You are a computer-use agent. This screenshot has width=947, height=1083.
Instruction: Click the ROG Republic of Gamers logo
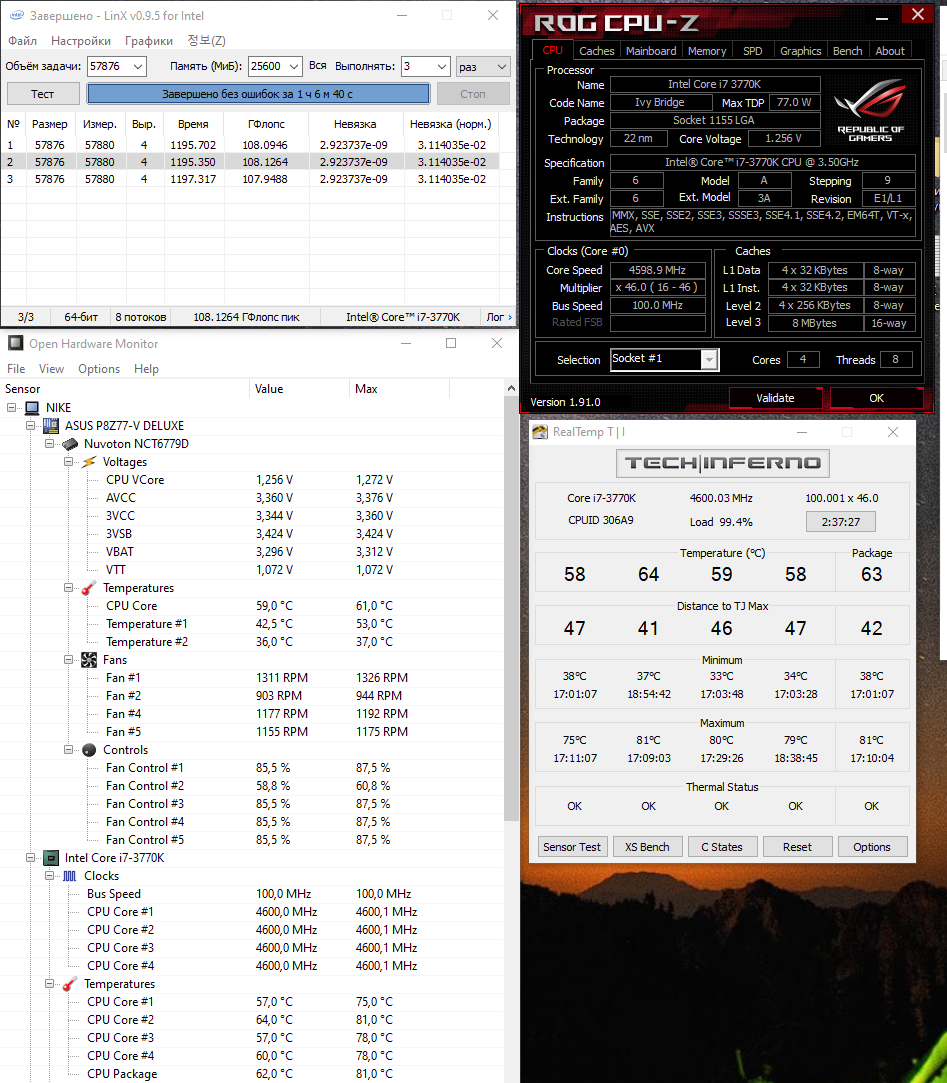click(x=870, y=110)
